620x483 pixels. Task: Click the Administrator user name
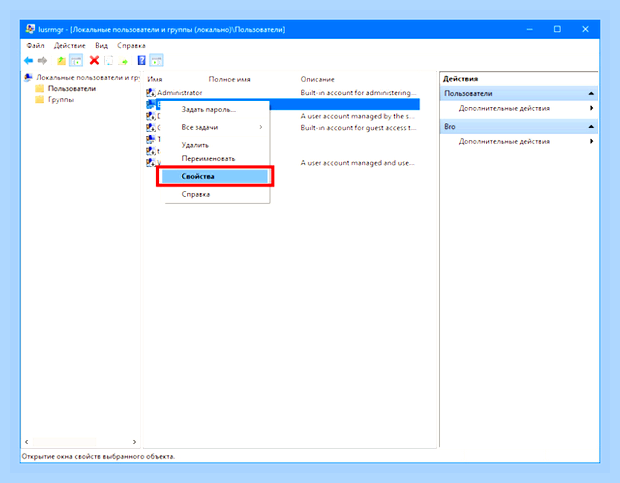pos(180,92)
